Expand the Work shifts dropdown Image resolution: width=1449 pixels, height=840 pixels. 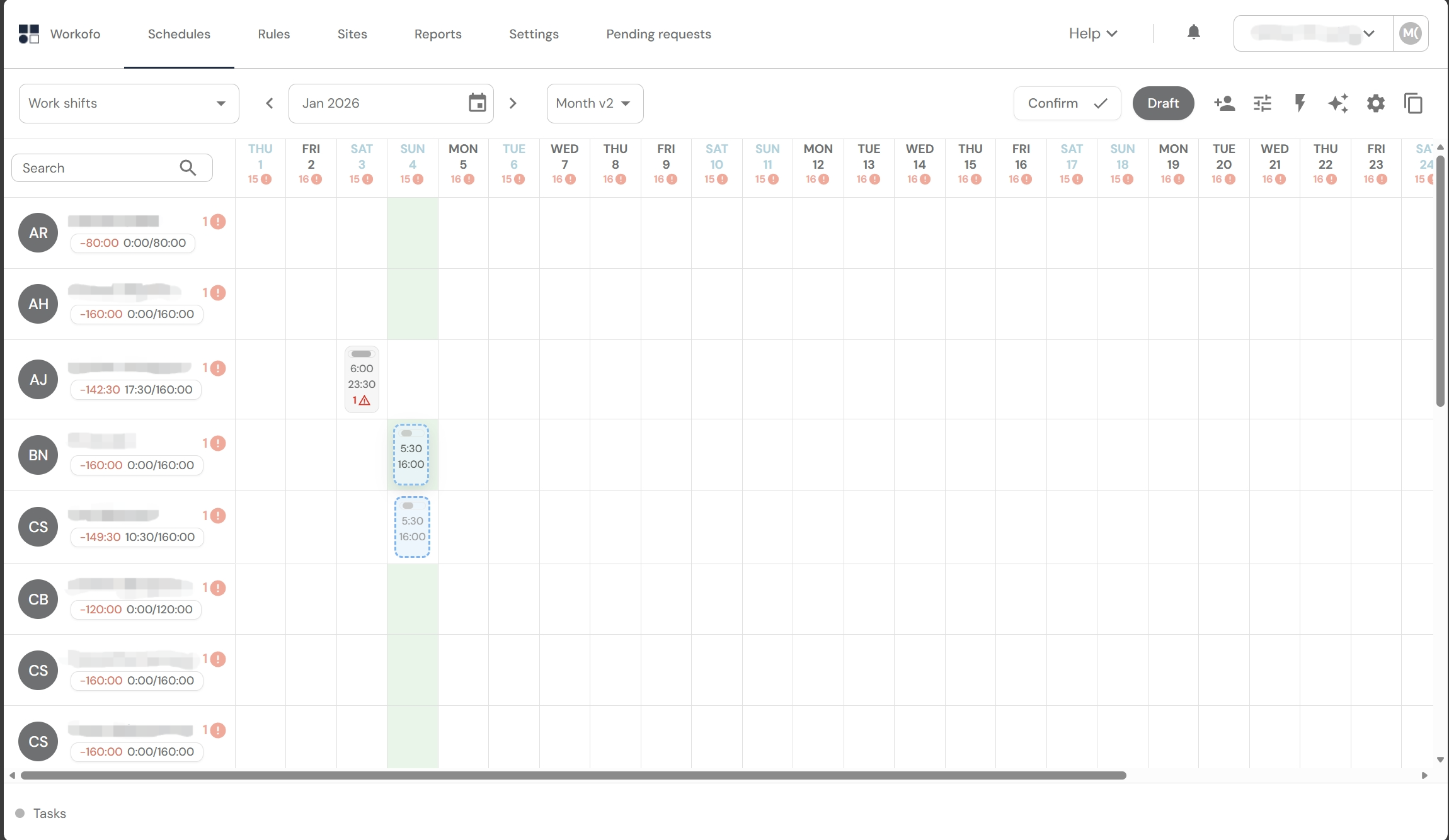[129, 103]
